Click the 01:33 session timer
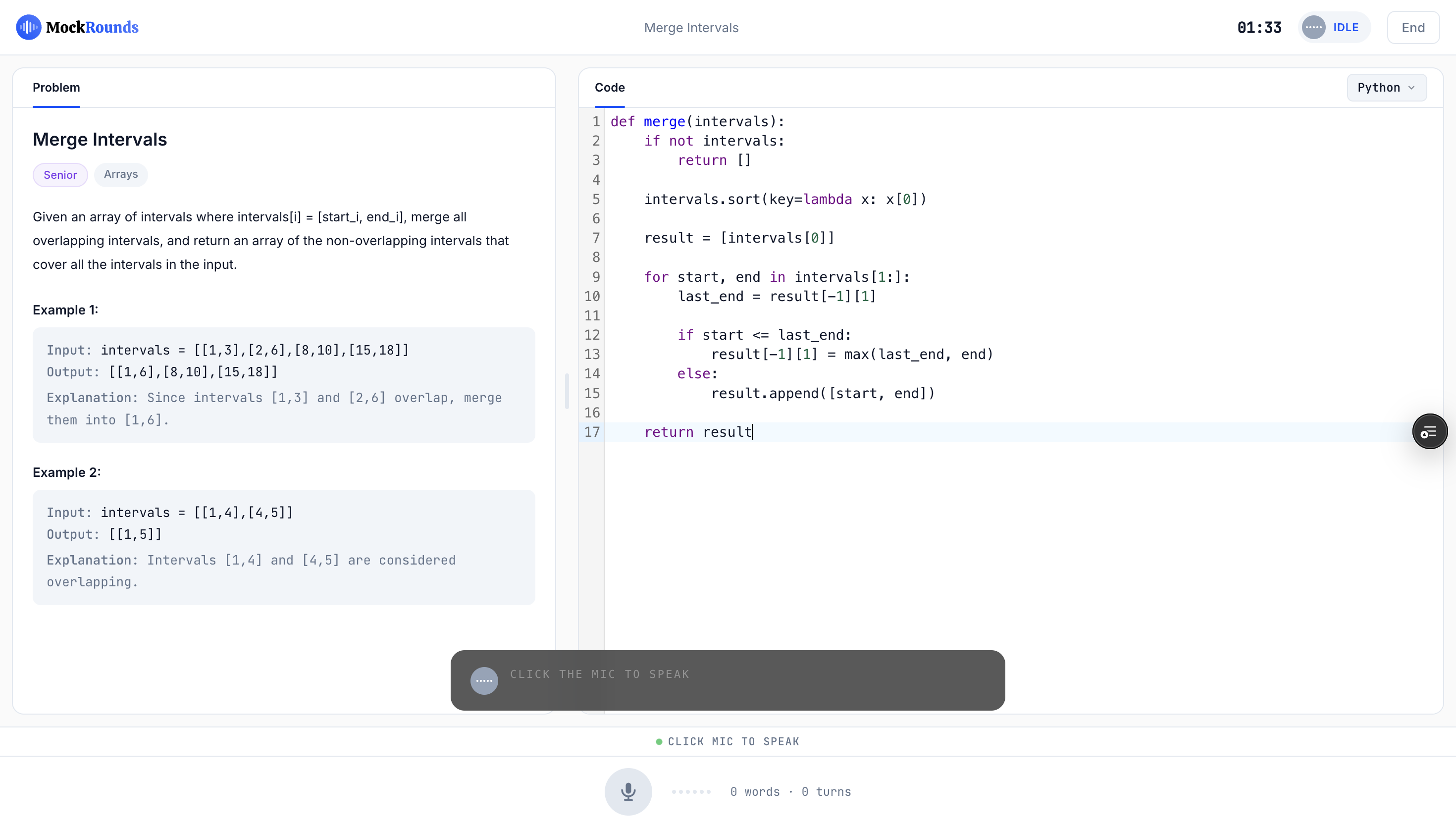The width and height of the screenshot is (1456, 827). pyautogui.click(x=1259, y=27)
